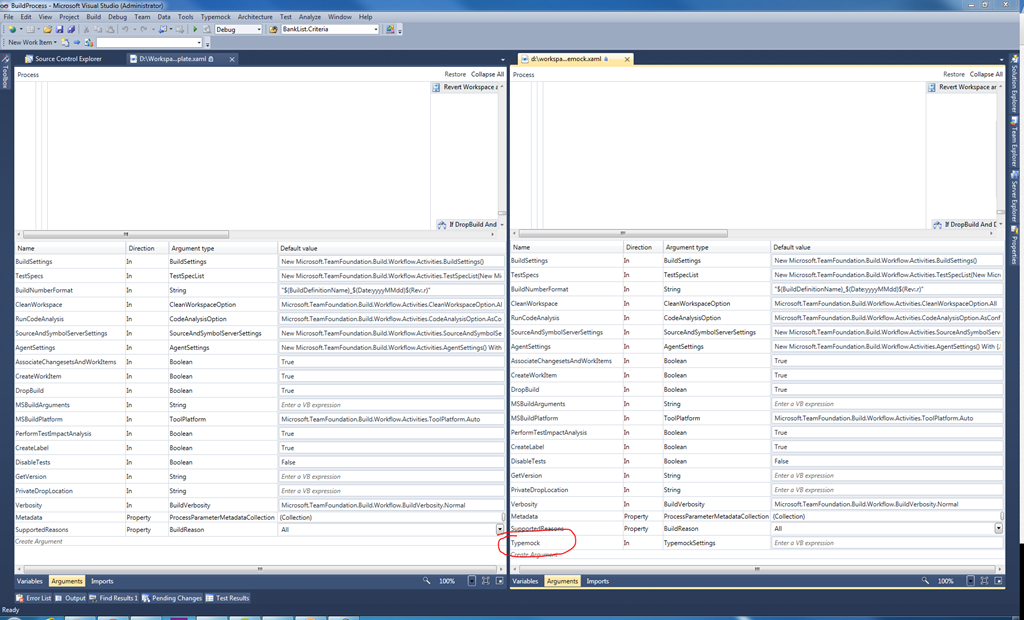Image resolution: width=1024 pixels, height=620 pixels.
Task: Open the Properties side tab
Action: (x=1014, y=246)
